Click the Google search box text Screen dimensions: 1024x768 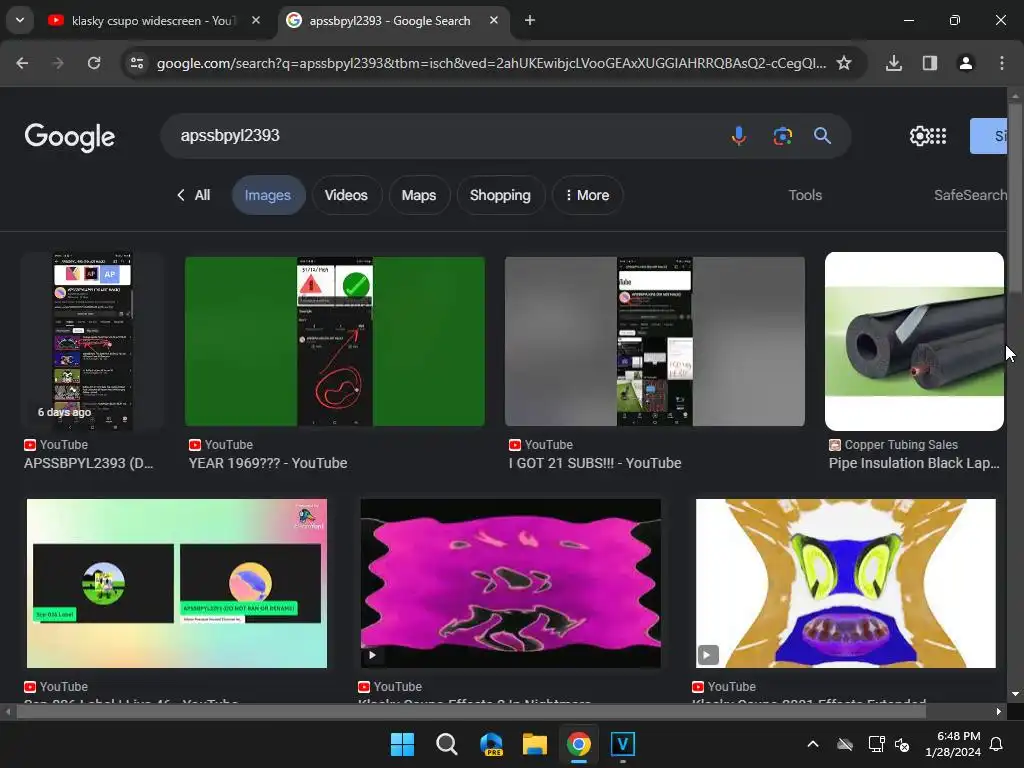[x=230, y=135]
